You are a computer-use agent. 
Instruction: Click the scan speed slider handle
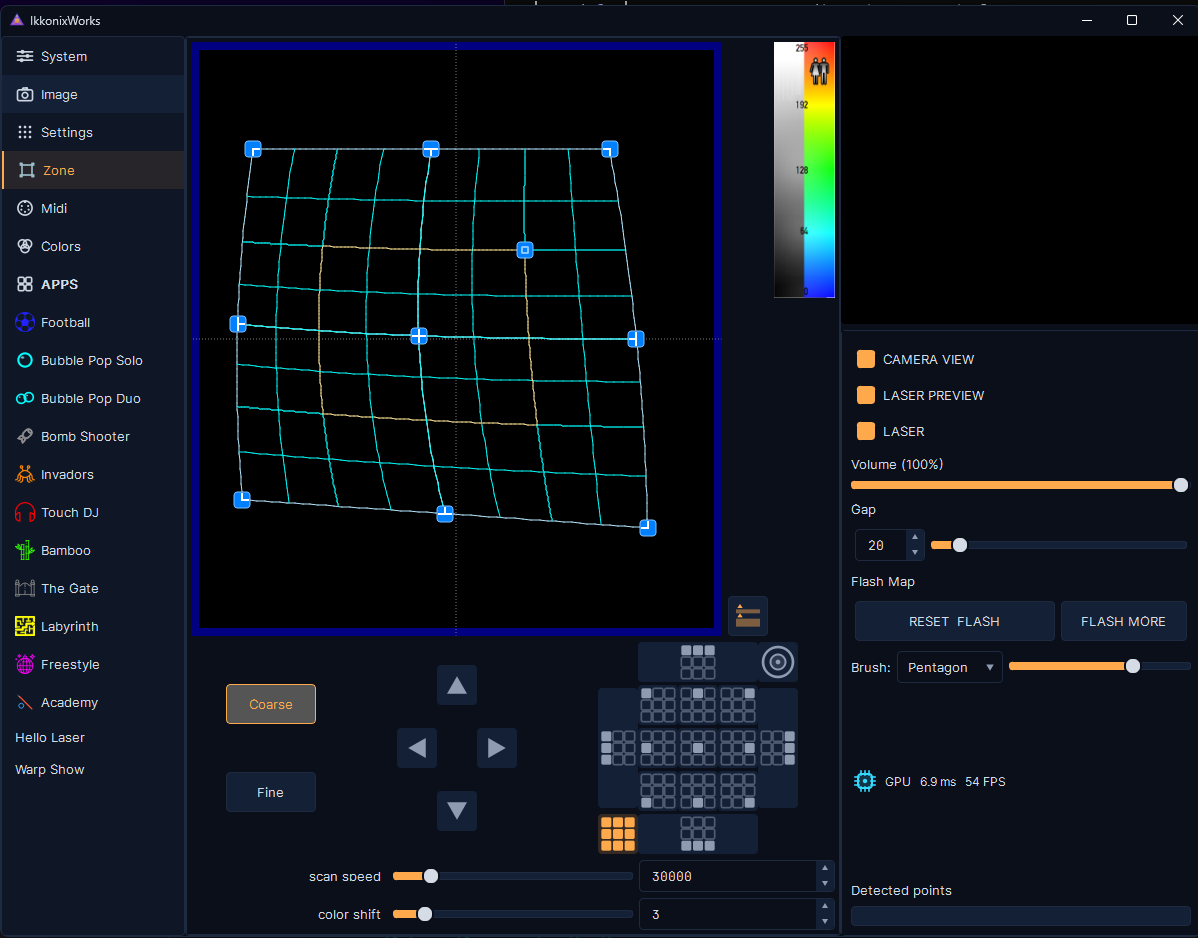(x=431, y=876)
